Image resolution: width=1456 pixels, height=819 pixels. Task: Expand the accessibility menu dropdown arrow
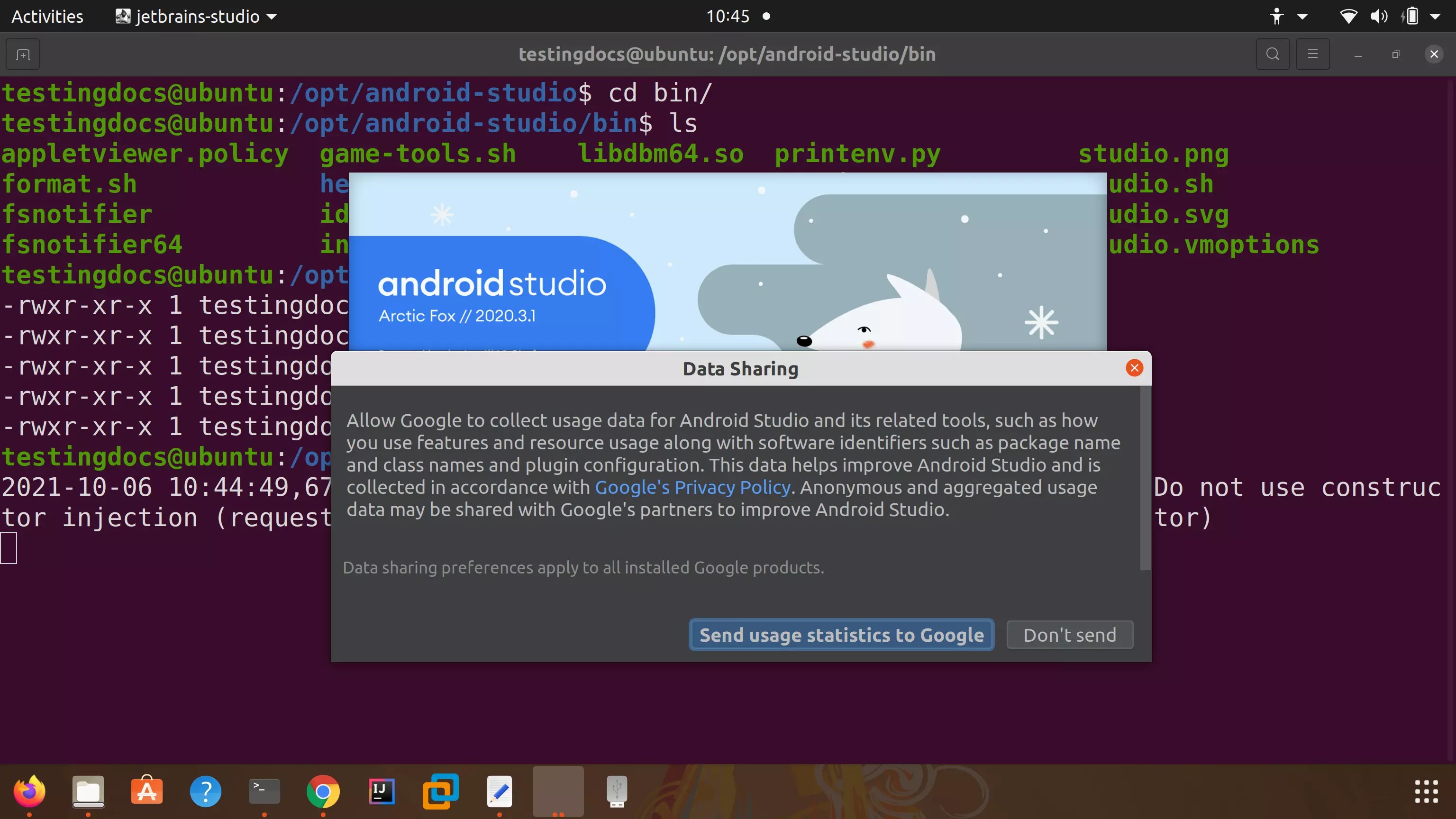(1302, 16)
